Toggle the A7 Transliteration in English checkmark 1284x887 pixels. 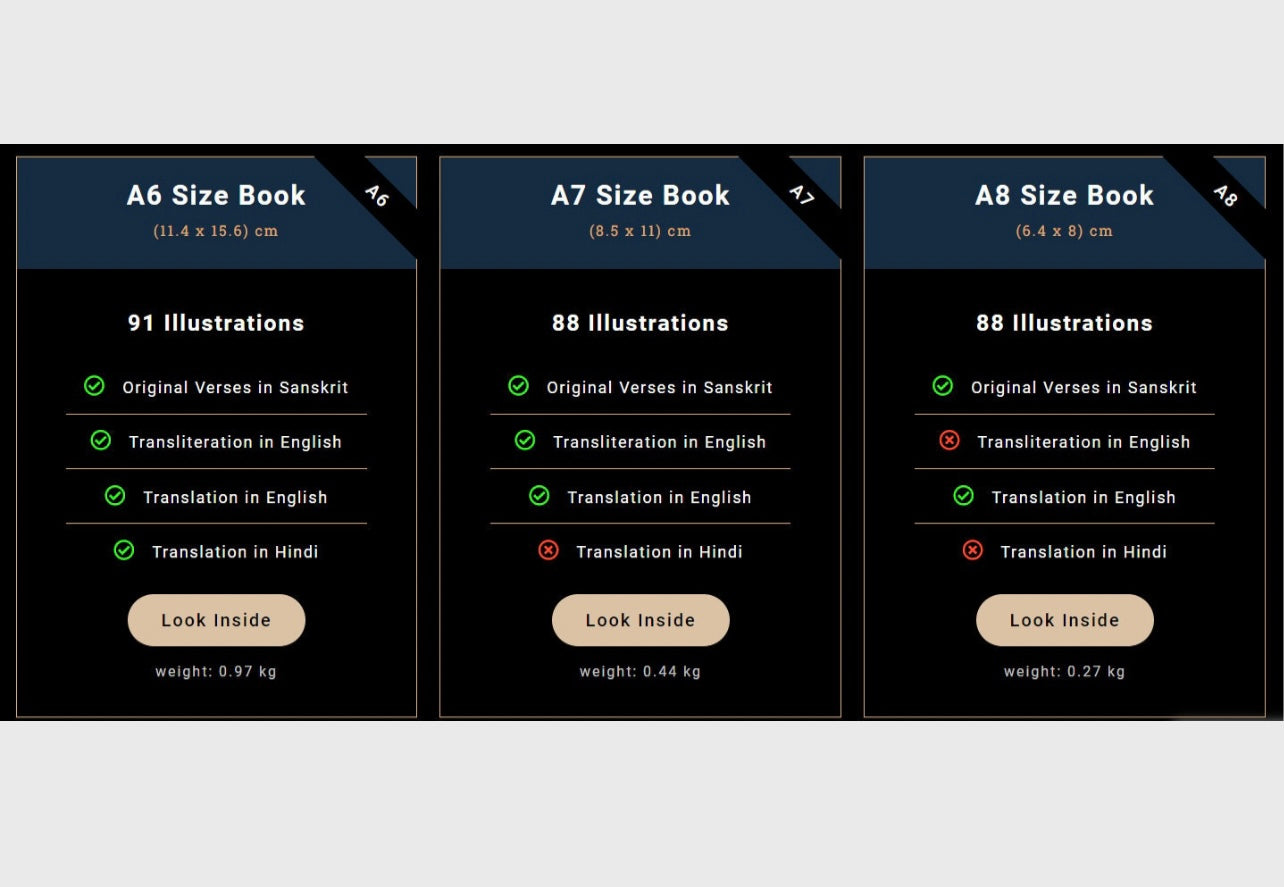click(524, 440)
